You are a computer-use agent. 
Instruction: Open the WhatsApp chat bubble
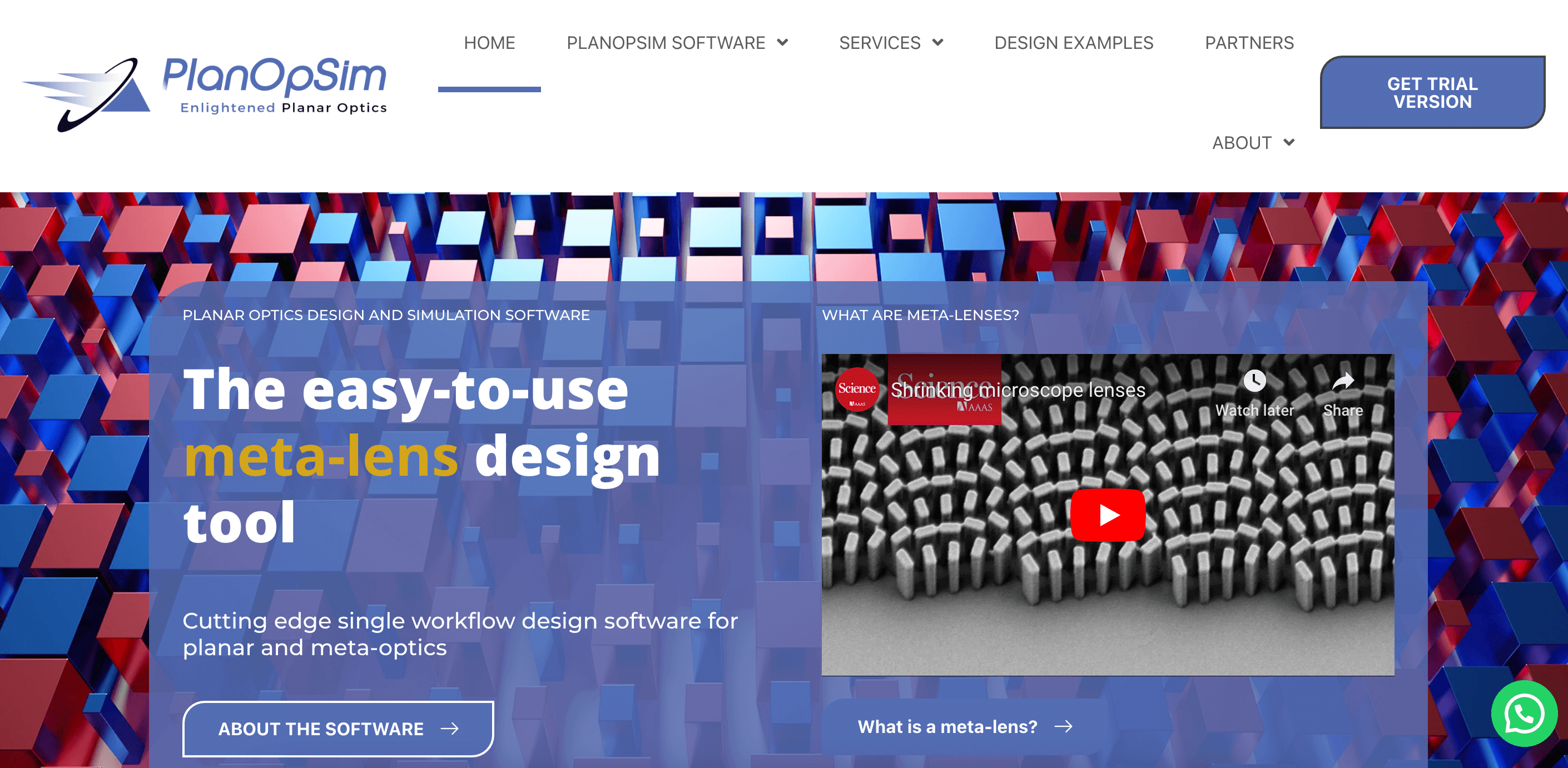point(1524,714)
